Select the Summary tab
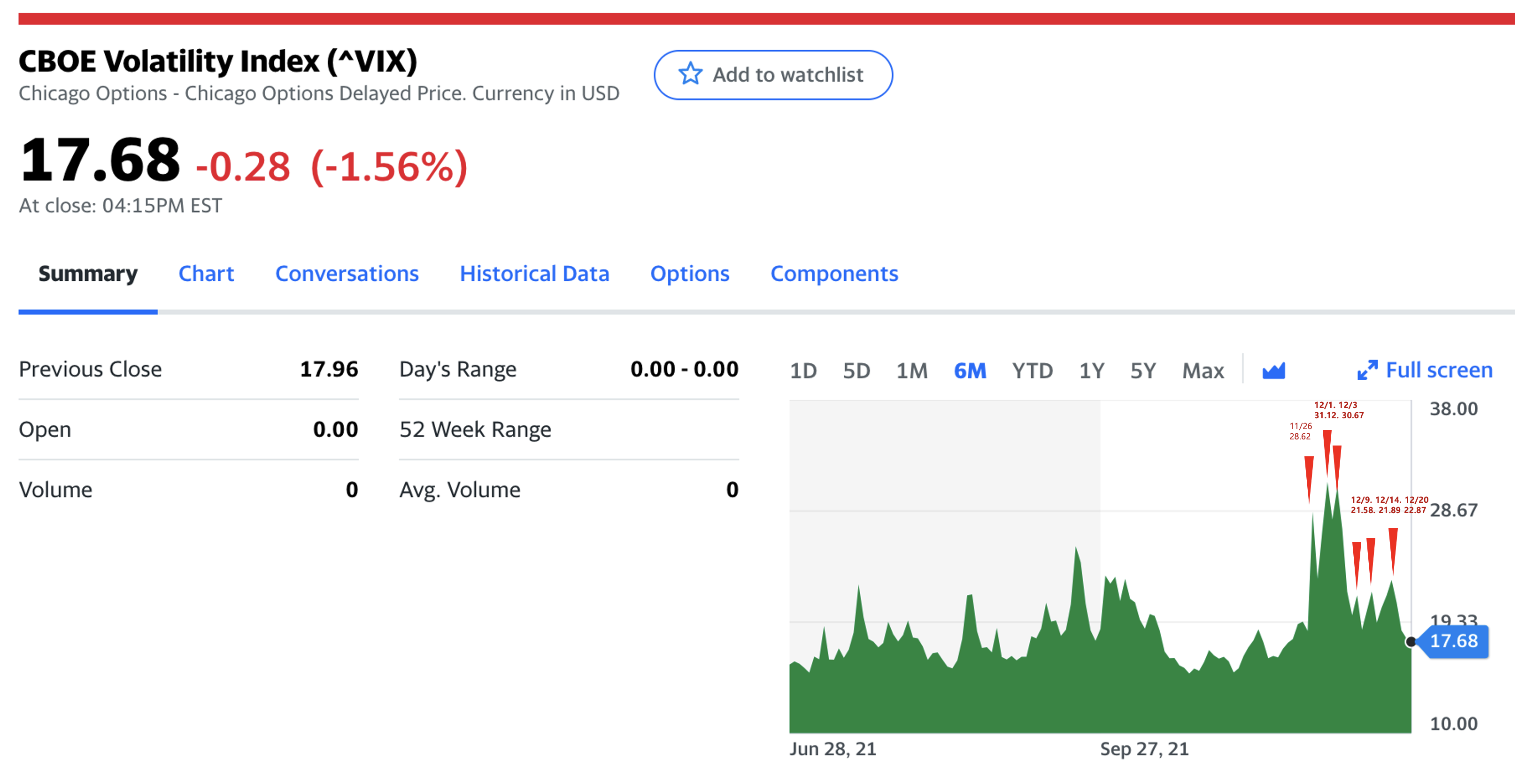1527x784 pixels. (88, 273)
